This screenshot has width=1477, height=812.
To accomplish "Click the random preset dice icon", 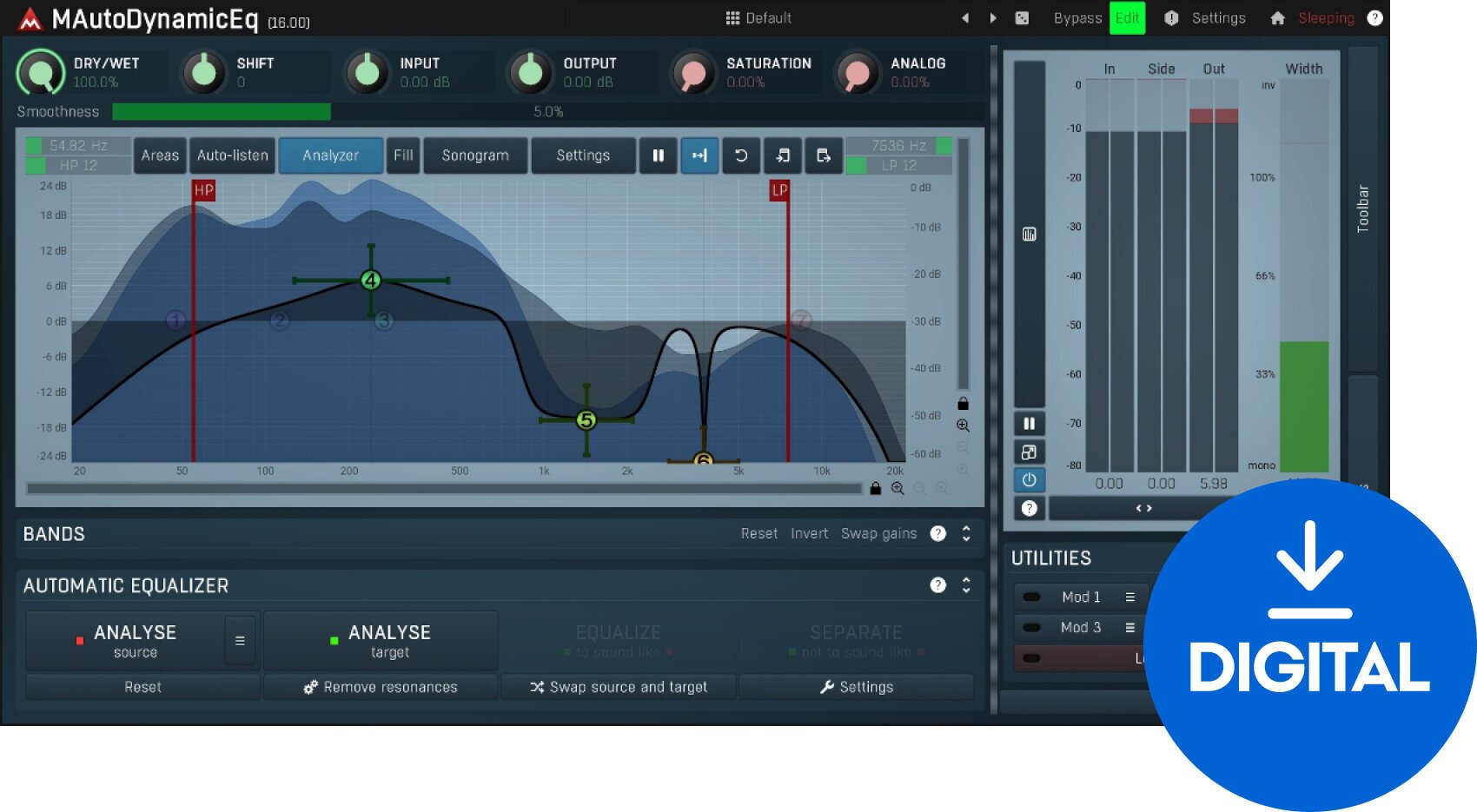I will (1022, 18).
